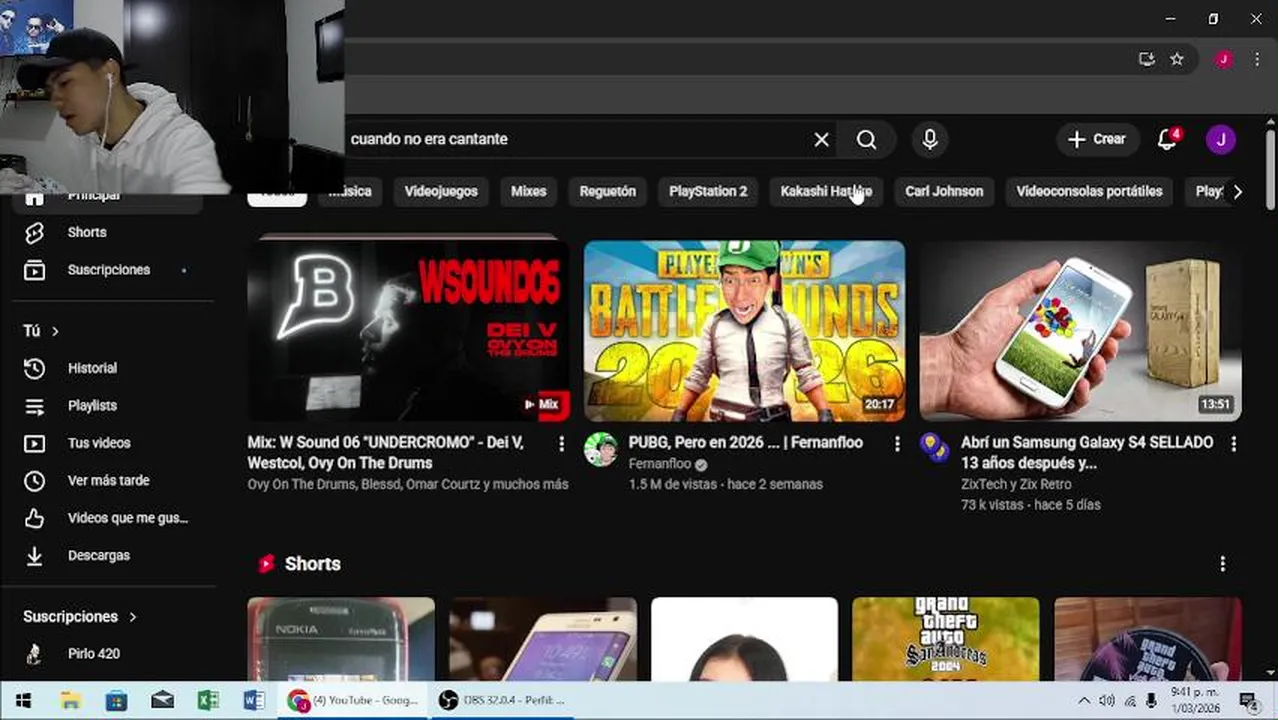Open options menu for the W Sound 06 mix
1278x720 pixels.
561,443
